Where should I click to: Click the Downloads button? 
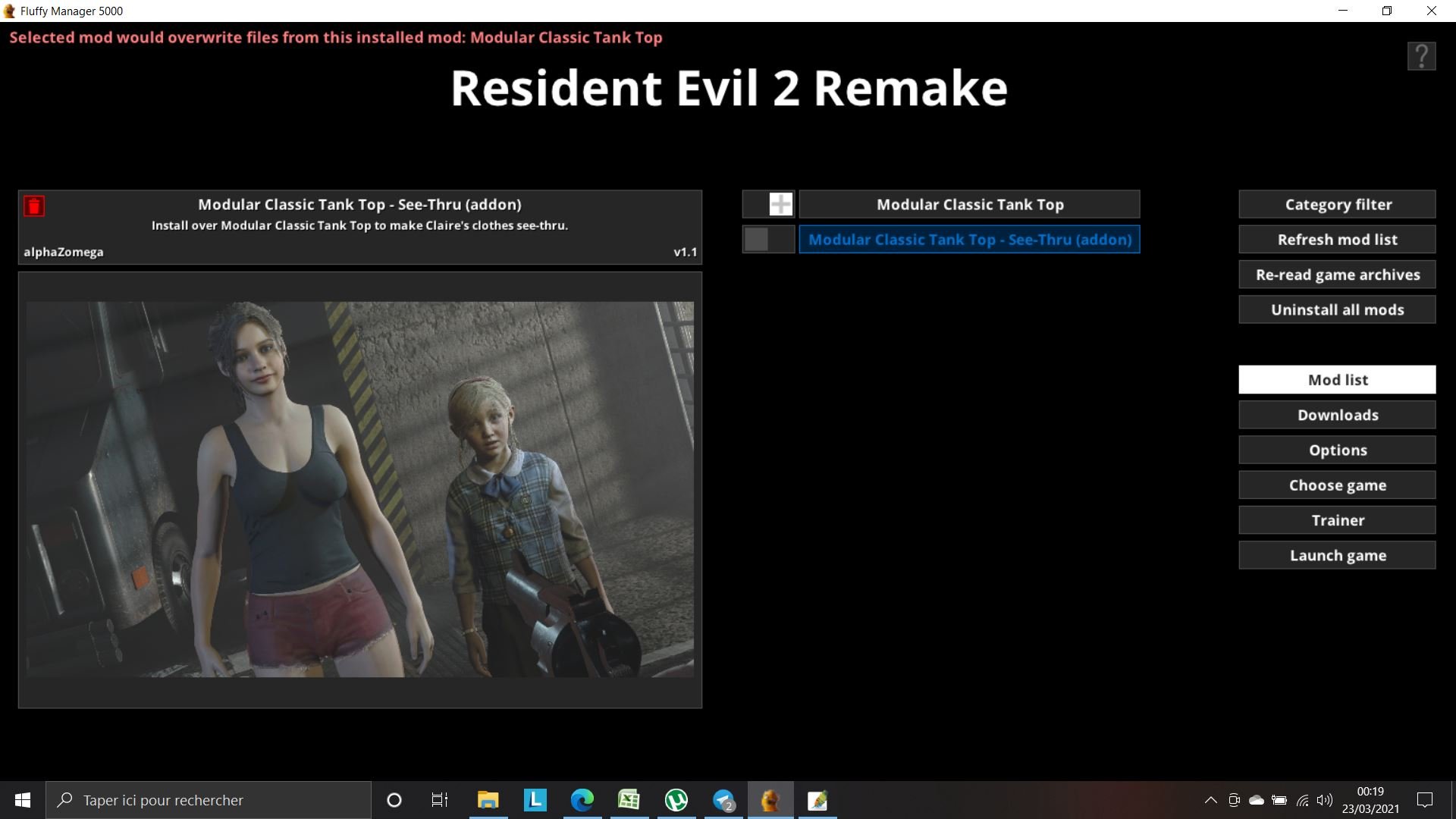[x=1338, y=414]
